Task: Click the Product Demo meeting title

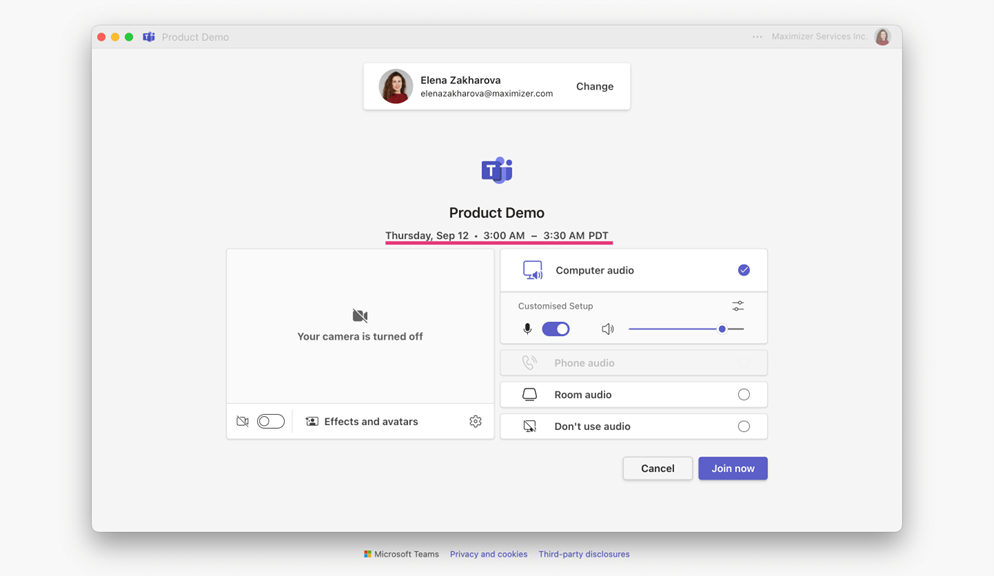Action: pyautogui.click(x=497, y=213)
